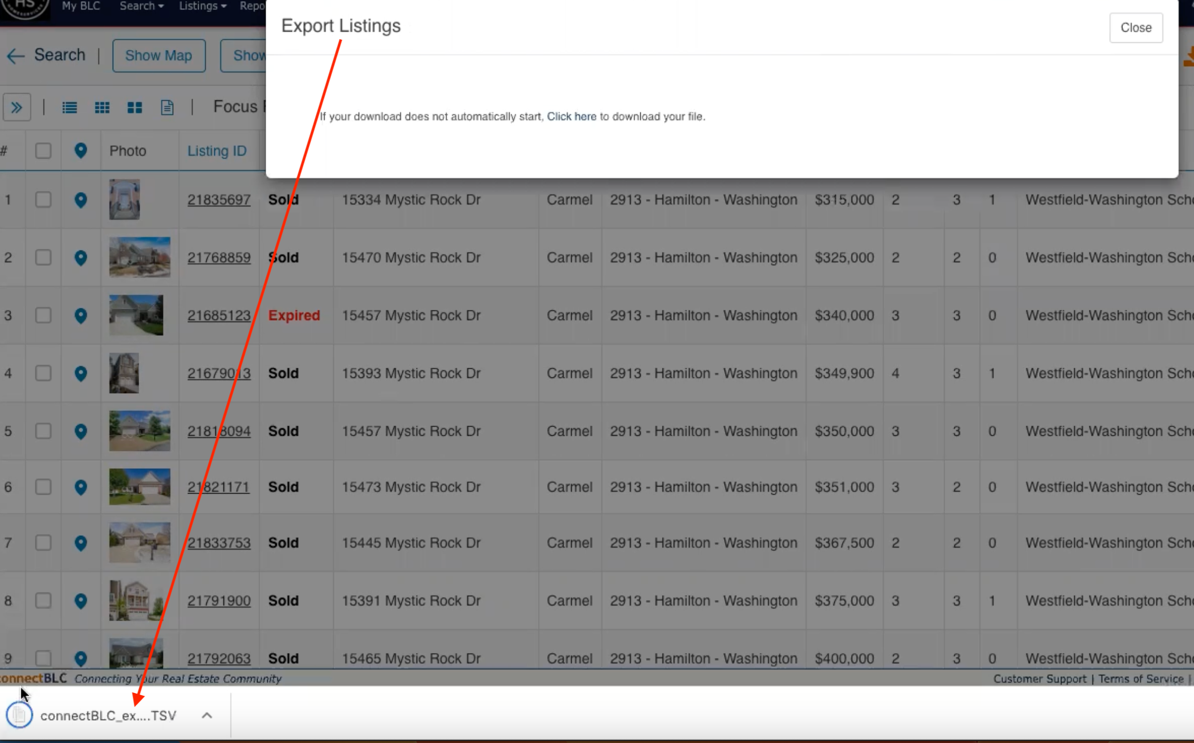Click the map pin icon for listing 21835697
The height and width of the screenshot is (743, 1194).
coord(81,200)
